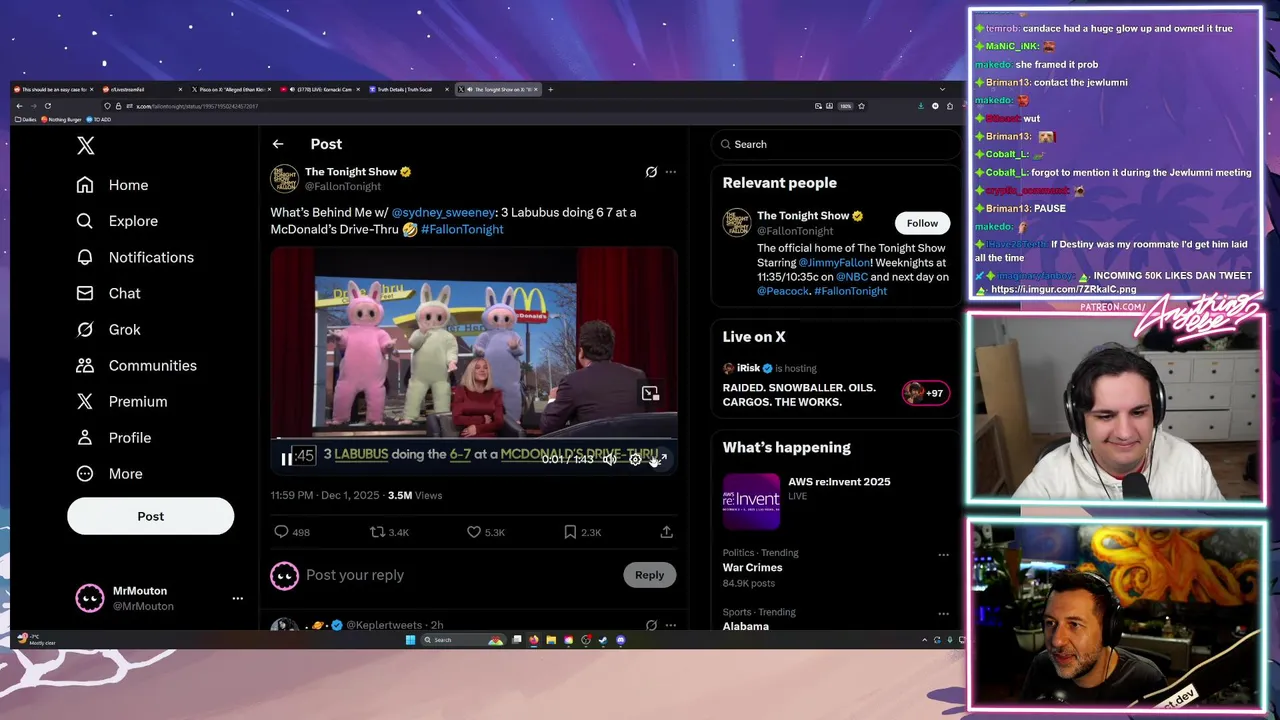The height and width of the screenshot is (720, 1280).
Task: Show hidden system tray icons
Action: 924,640
